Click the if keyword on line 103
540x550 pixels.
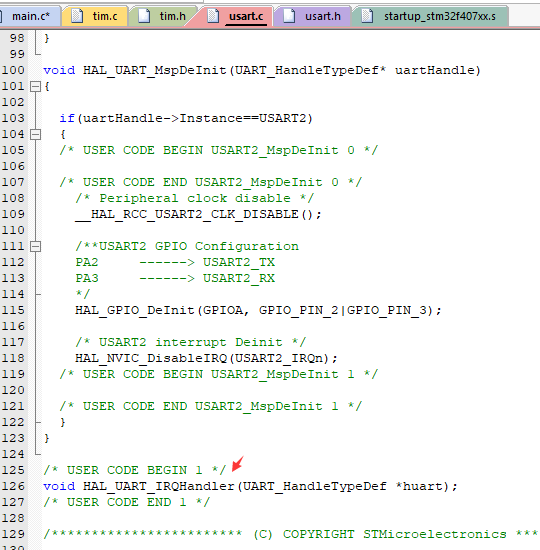tap(67, 118)
